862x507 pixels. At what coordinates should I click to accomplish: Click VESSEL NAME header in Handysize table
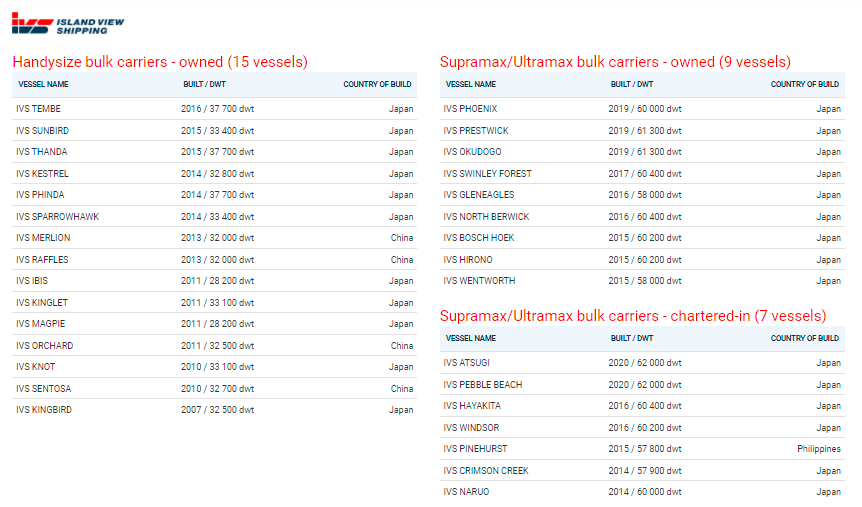coord(43,84)
